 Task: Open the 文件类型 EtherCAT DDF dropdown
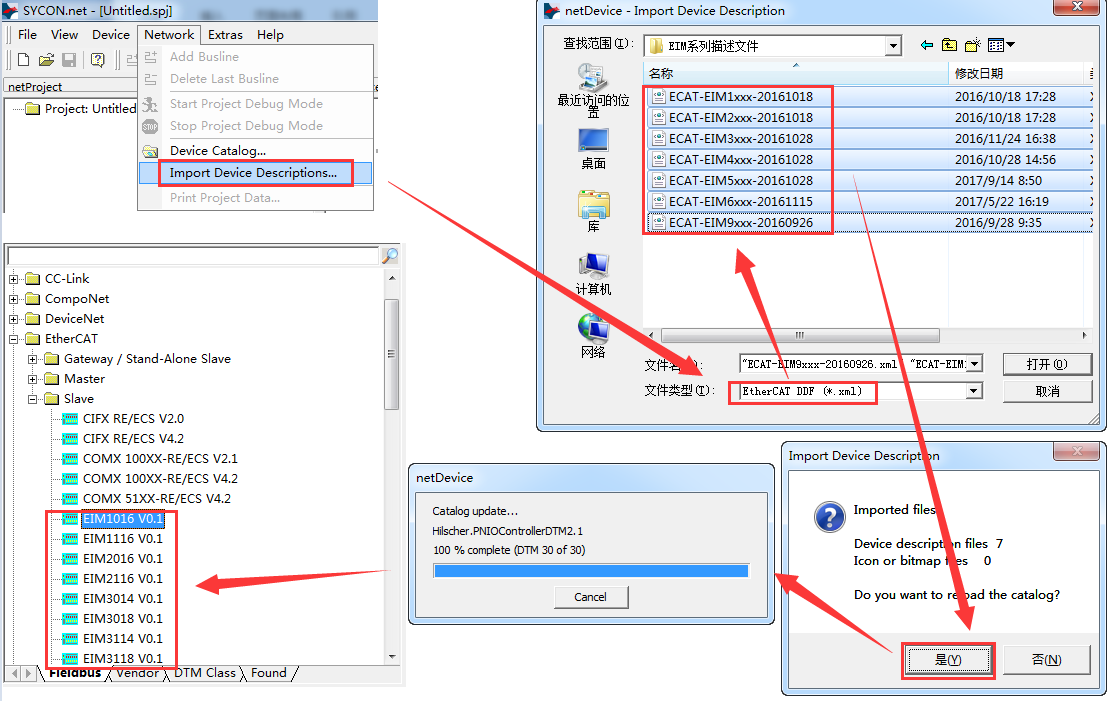(x=973, y=391)
